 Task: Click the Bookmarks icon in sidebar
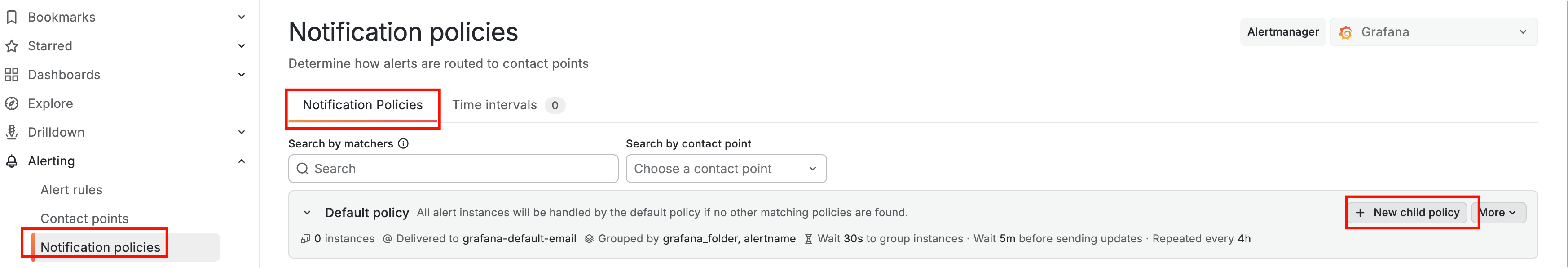point(12,17)
